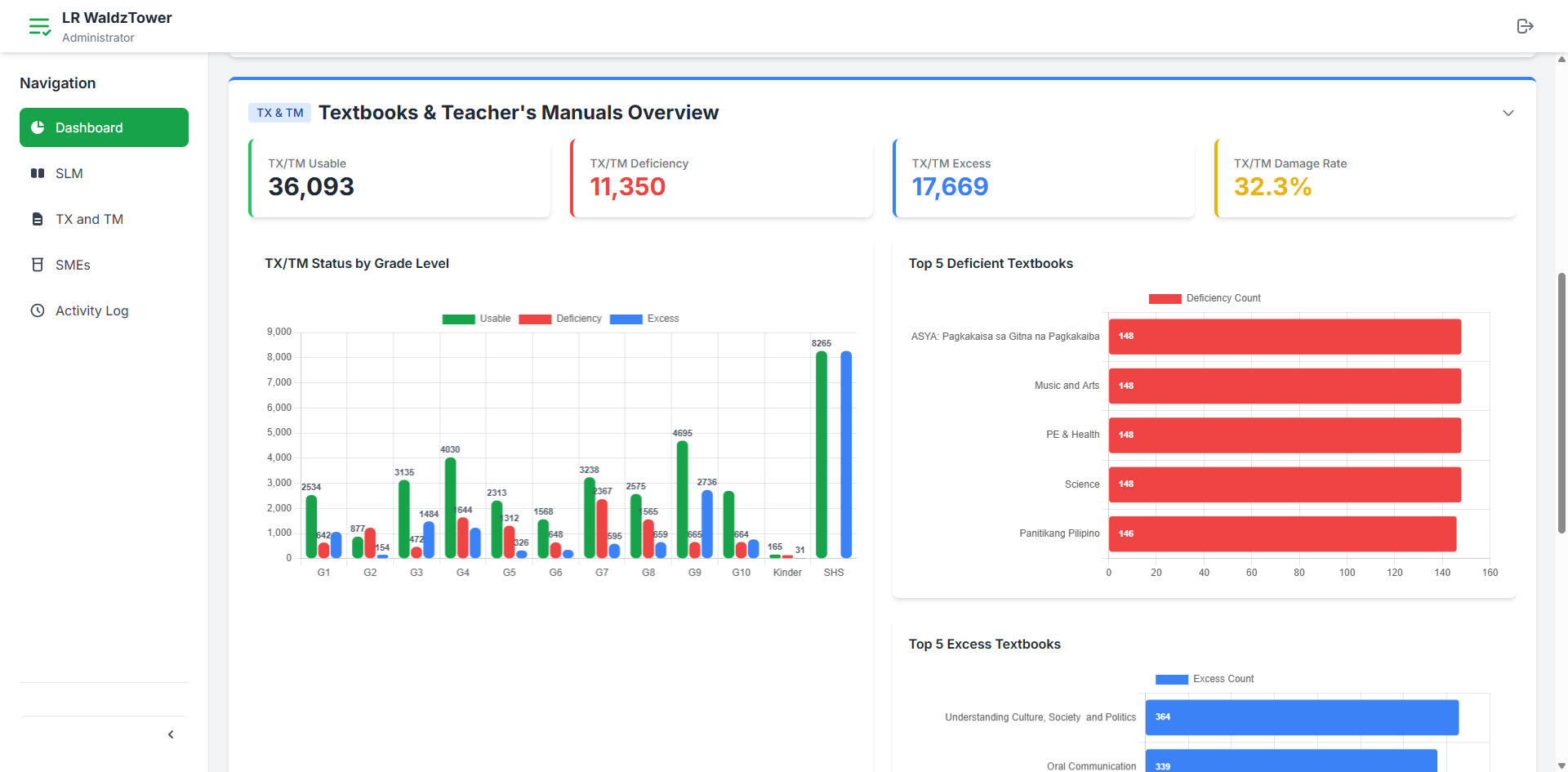Click the 11,350 deficiency value

click(x=628, y=187)
